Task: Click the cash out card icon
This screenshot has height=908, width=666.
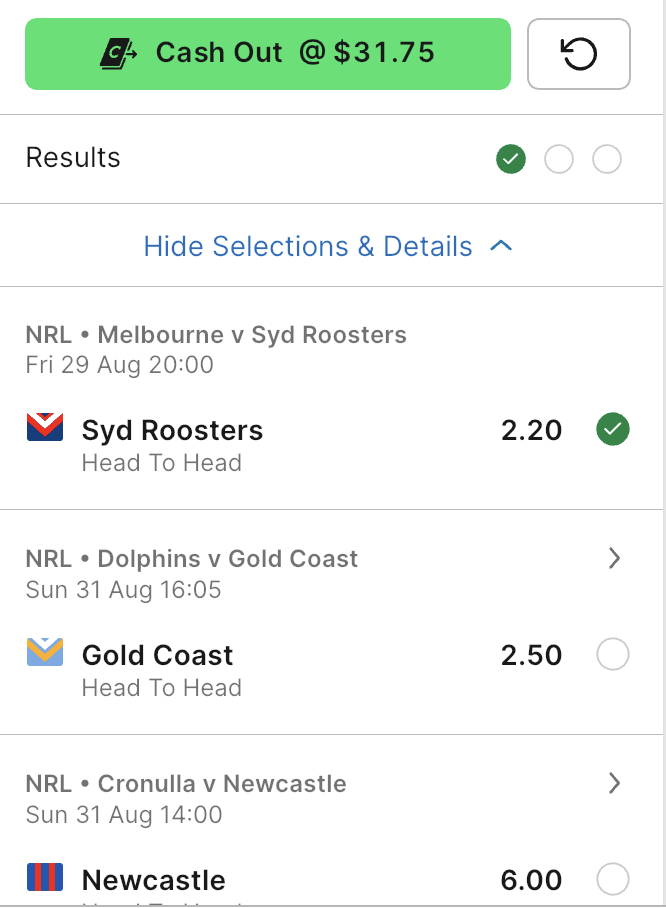Action: tap(118, 54)
